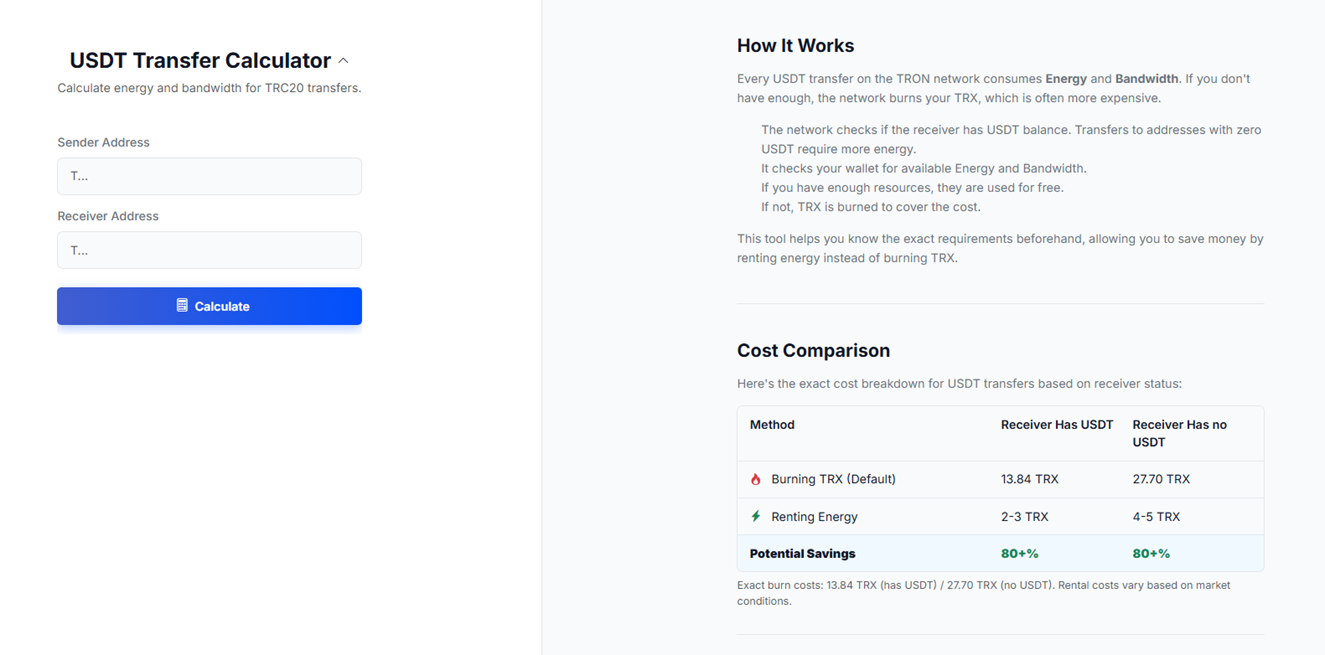The height and width of the screenshot is (655, 1325).
Task: Collapse the USDT Transfer Calculator chevron
Action: point(343,61)
